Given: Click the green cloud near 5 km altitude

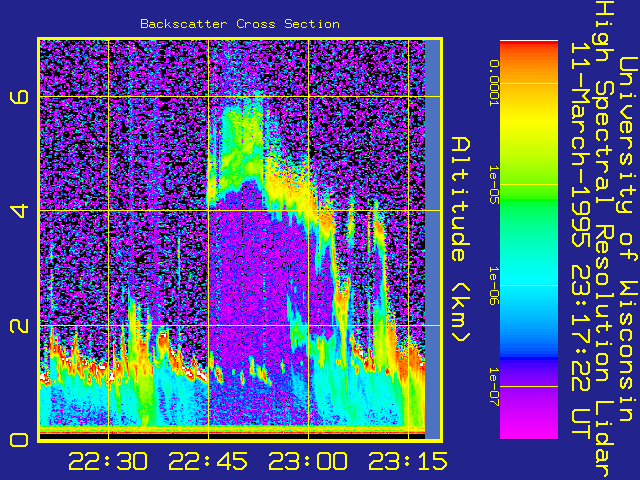Looking at the screenshot, I should pyautogui.click(x=242, y=146).
